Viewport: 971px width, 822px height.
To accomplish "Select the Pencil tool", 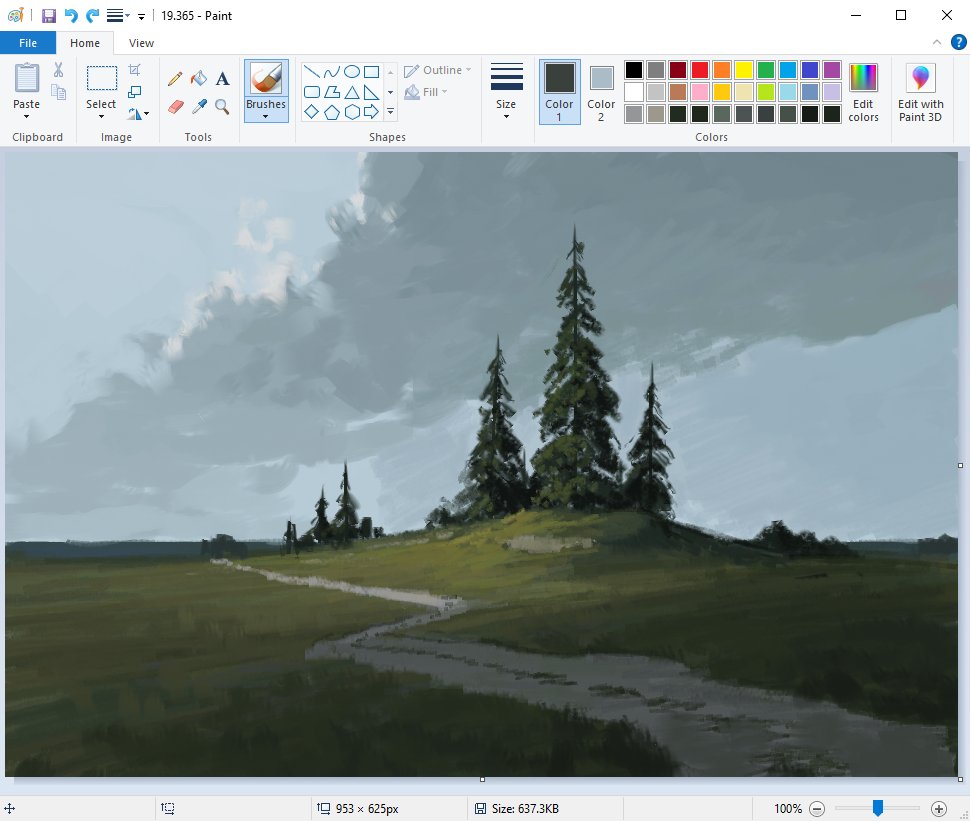I will (x=175, y=79).
